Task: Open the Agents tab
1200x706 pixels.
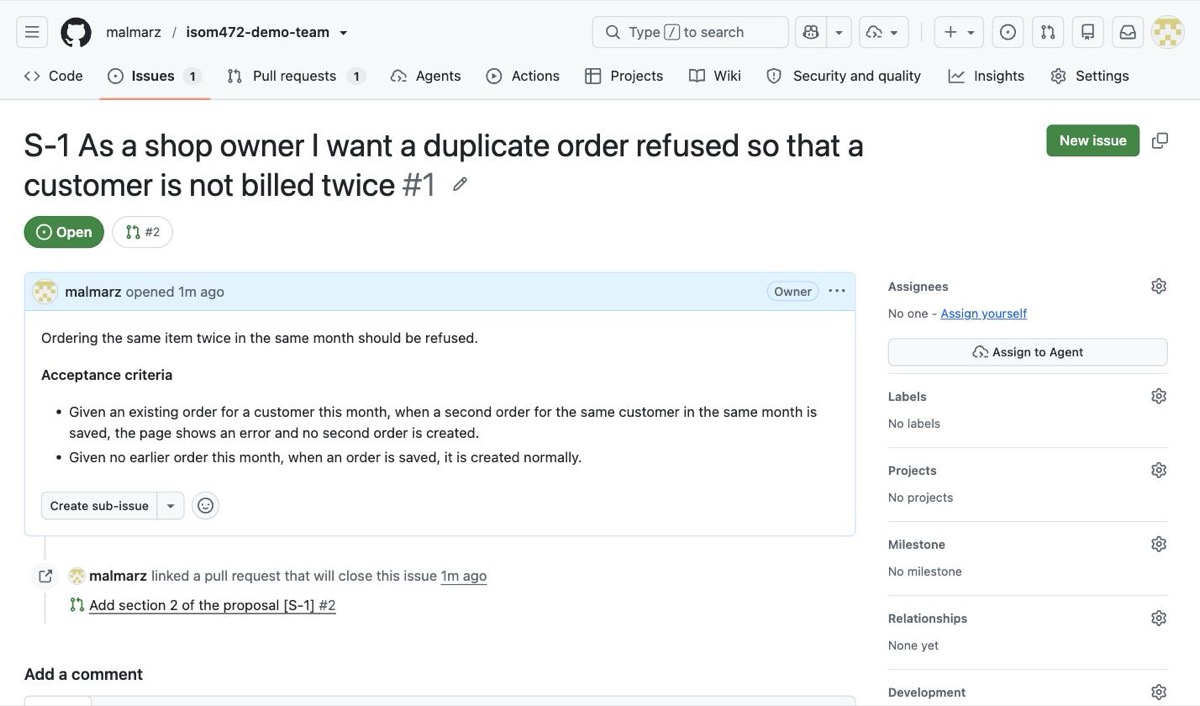Action: (426, 76)
